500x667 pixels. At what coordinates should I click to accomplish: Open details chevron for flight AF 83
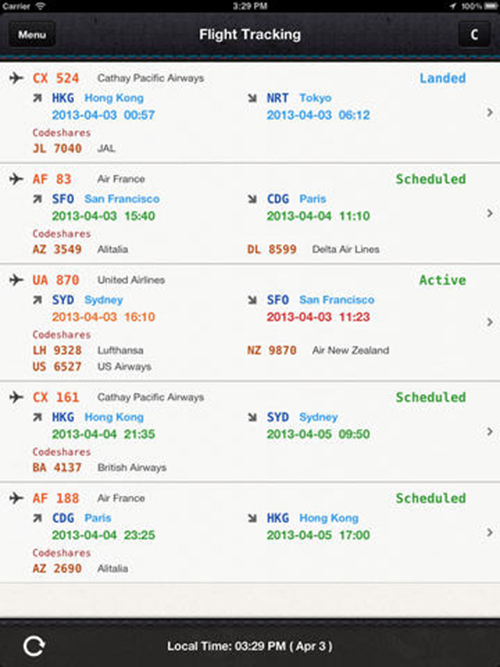[x=490, y=213]
